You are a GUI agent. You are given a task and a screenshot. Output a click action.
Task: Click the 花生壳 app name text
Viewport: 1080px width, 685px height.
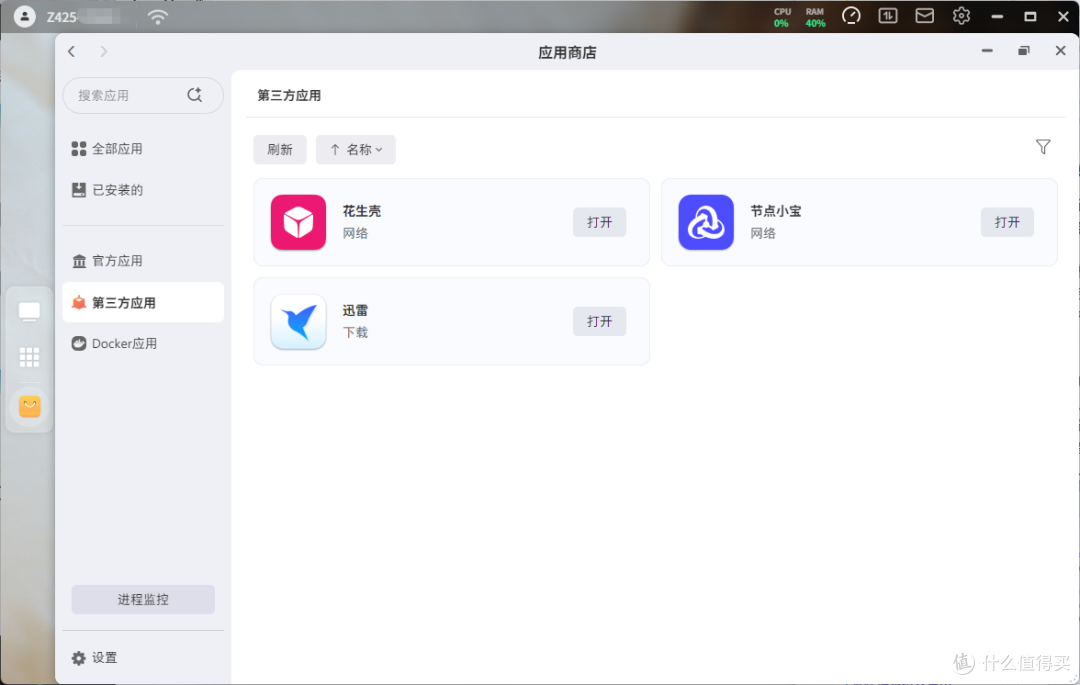(362, 211)
